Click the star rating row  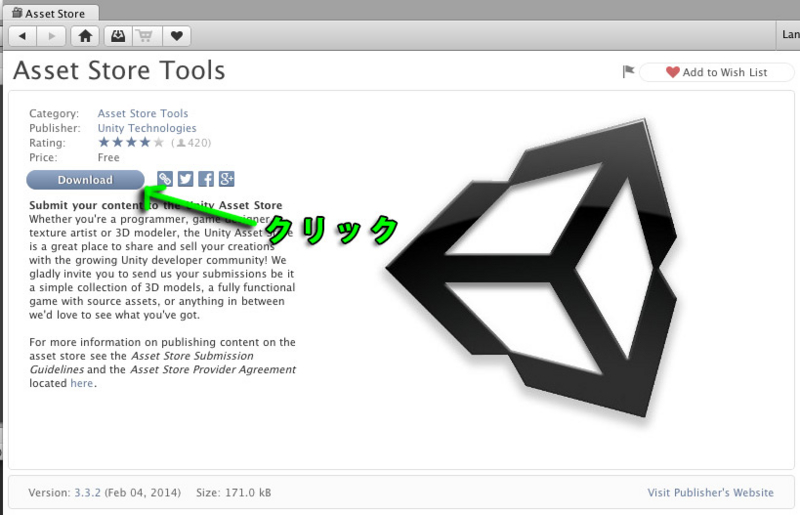131,142
